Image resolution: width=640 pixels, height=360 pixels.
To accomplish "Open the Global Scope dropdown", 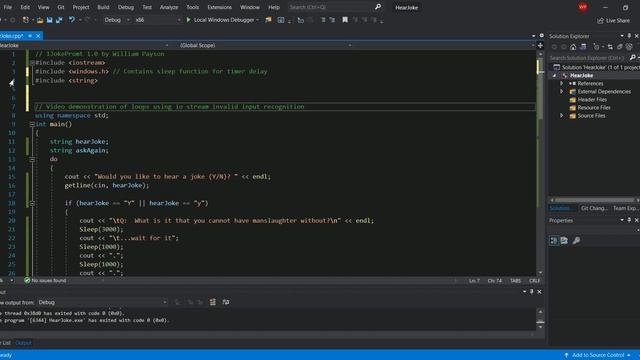I will [265, 45].
